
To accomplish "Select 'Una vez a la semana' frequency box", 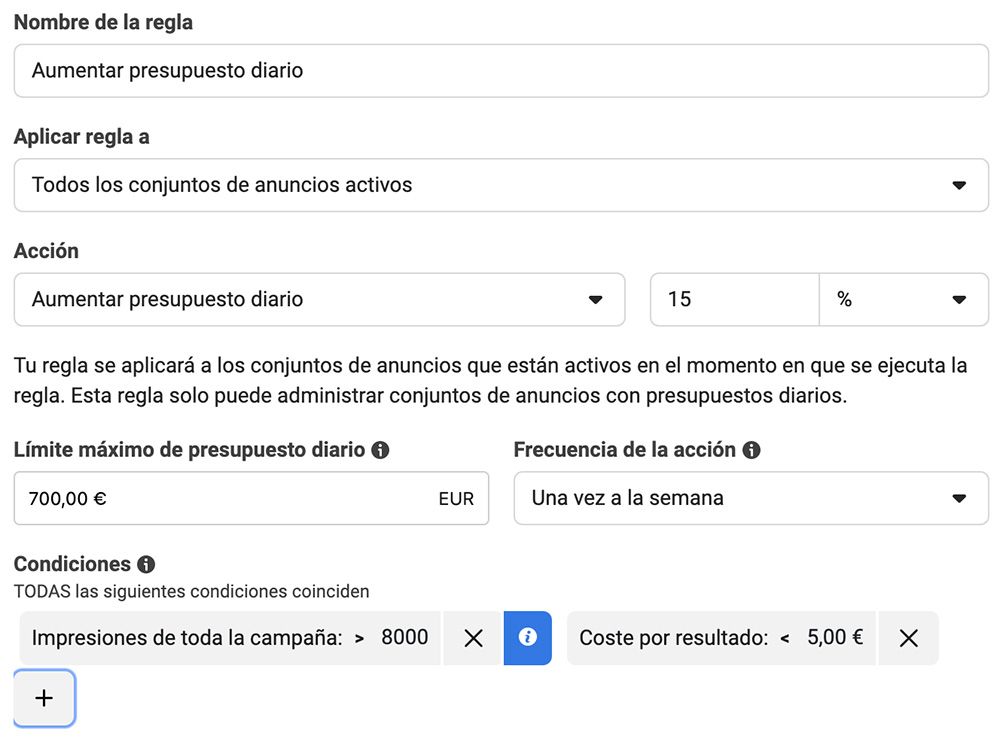I will coord(750,498).
